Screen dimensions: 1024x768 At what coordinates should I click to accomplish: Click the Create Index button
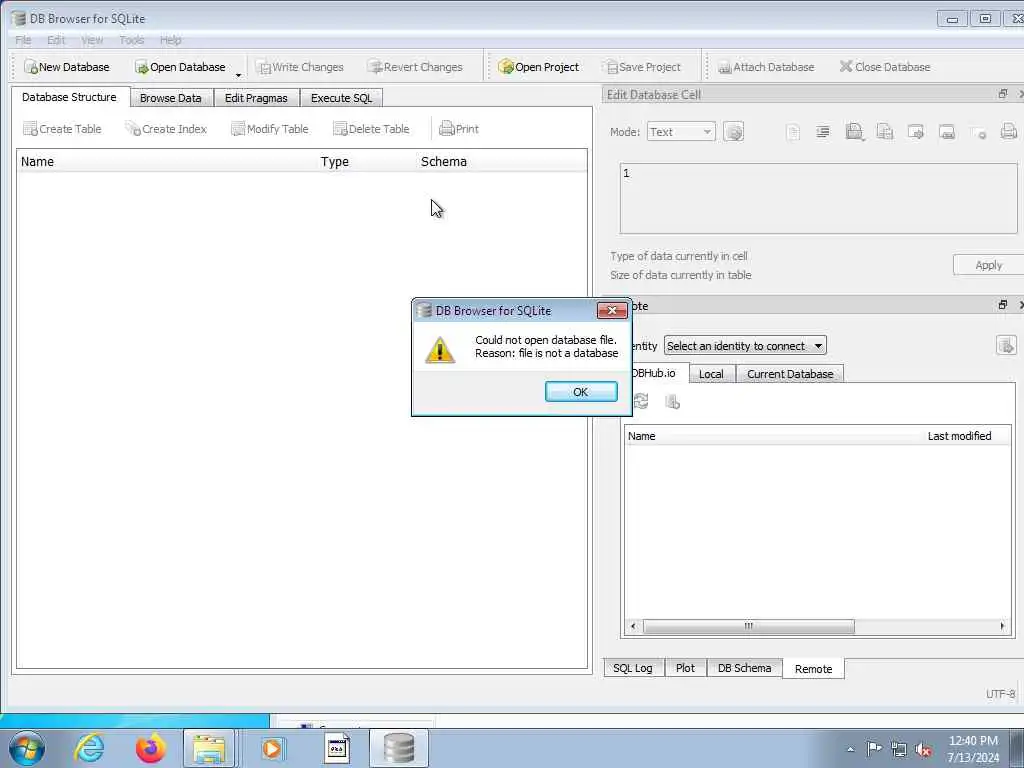coord(166,129)
